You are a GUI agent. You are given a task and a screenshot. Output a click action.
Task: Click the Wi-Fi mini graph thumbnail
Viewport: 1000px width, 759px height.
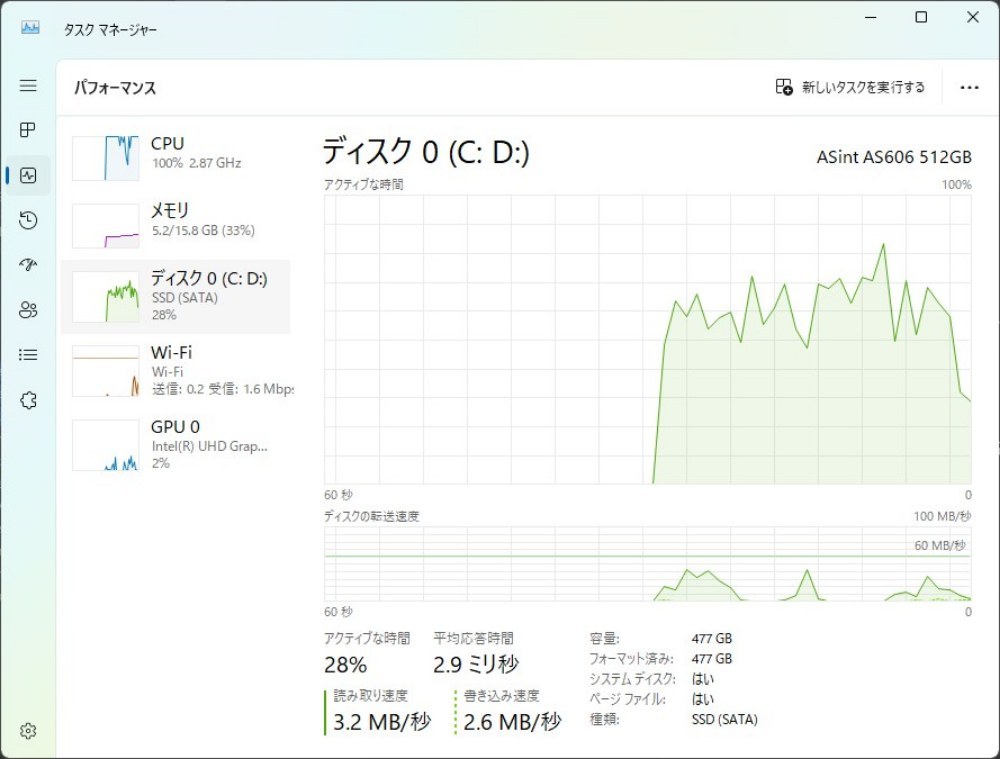click(106, 371)
